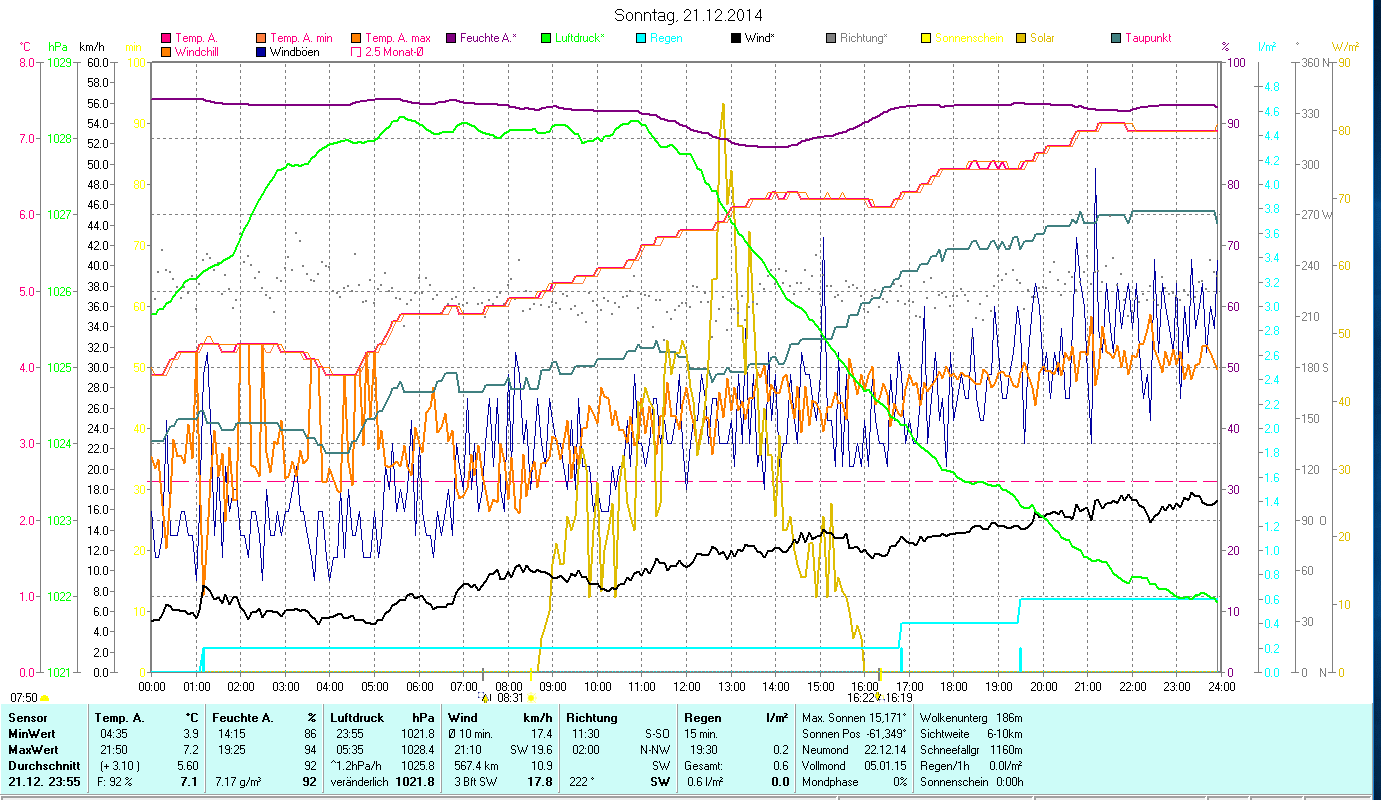
Task: Click the chart title 'Sonntag, 21.12.2014'
Action: point(690,15)
